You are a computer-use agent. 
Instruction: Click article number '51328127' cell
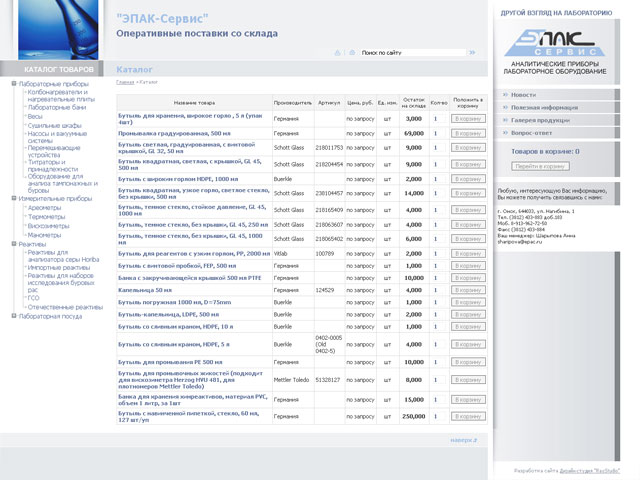[328, 380]
